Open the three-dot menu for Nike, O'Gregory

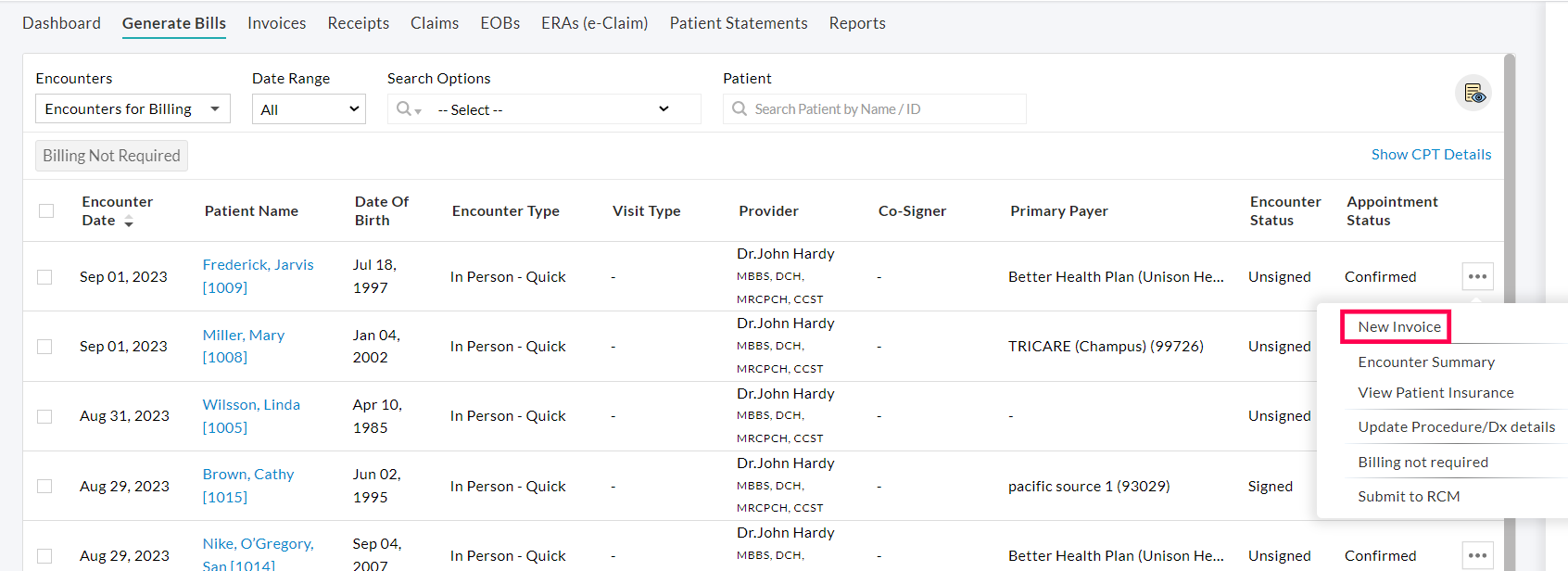tap(1477, 555)
